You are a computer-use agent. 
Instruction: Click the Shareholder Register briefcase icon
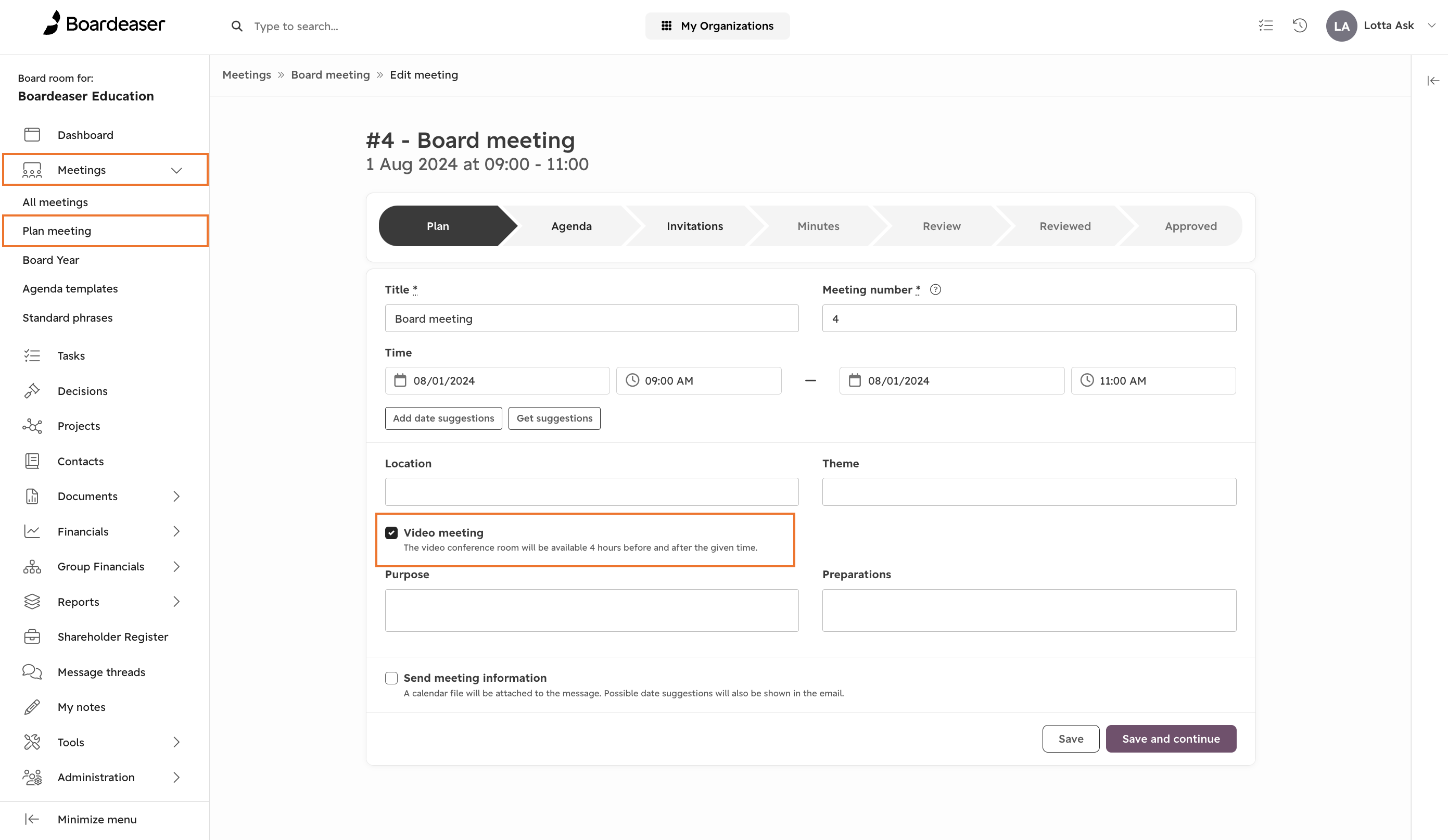32,637
